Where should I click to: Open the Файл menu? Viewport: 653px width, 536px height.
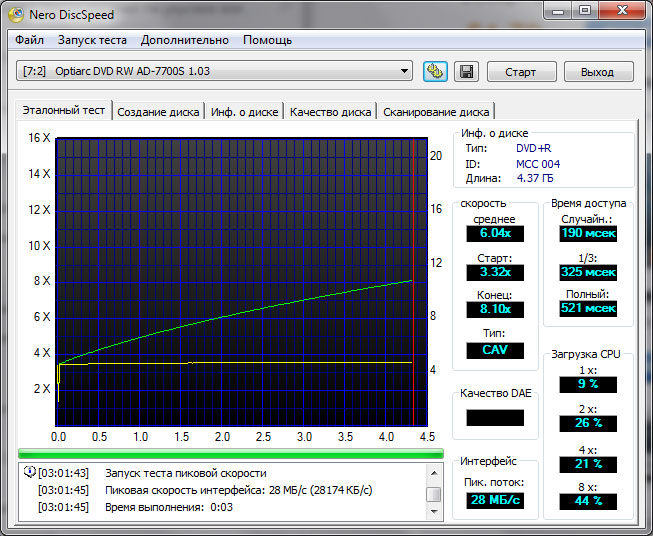(x=29, y=40)
